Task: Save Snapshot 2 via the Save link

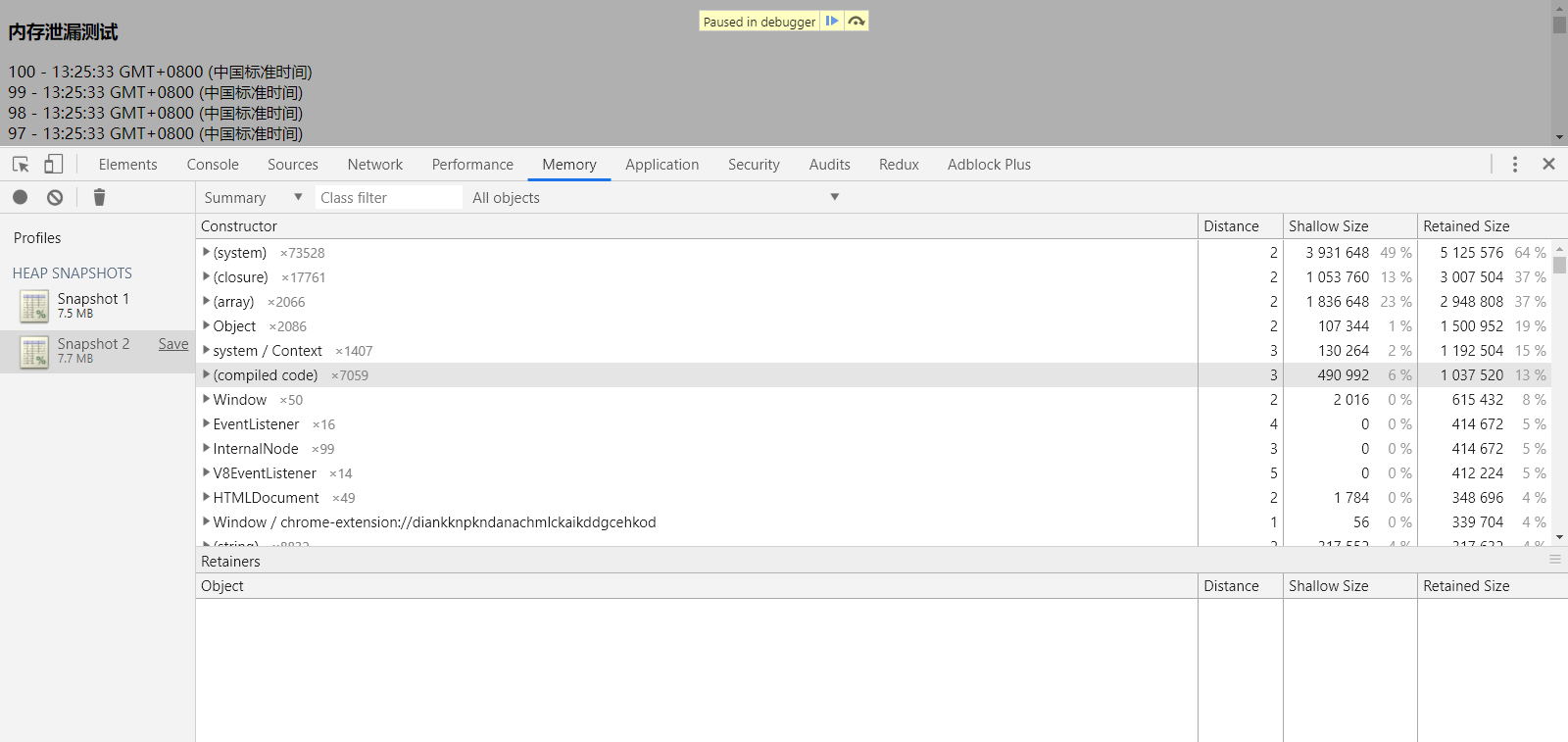Action: pos(173,344)
